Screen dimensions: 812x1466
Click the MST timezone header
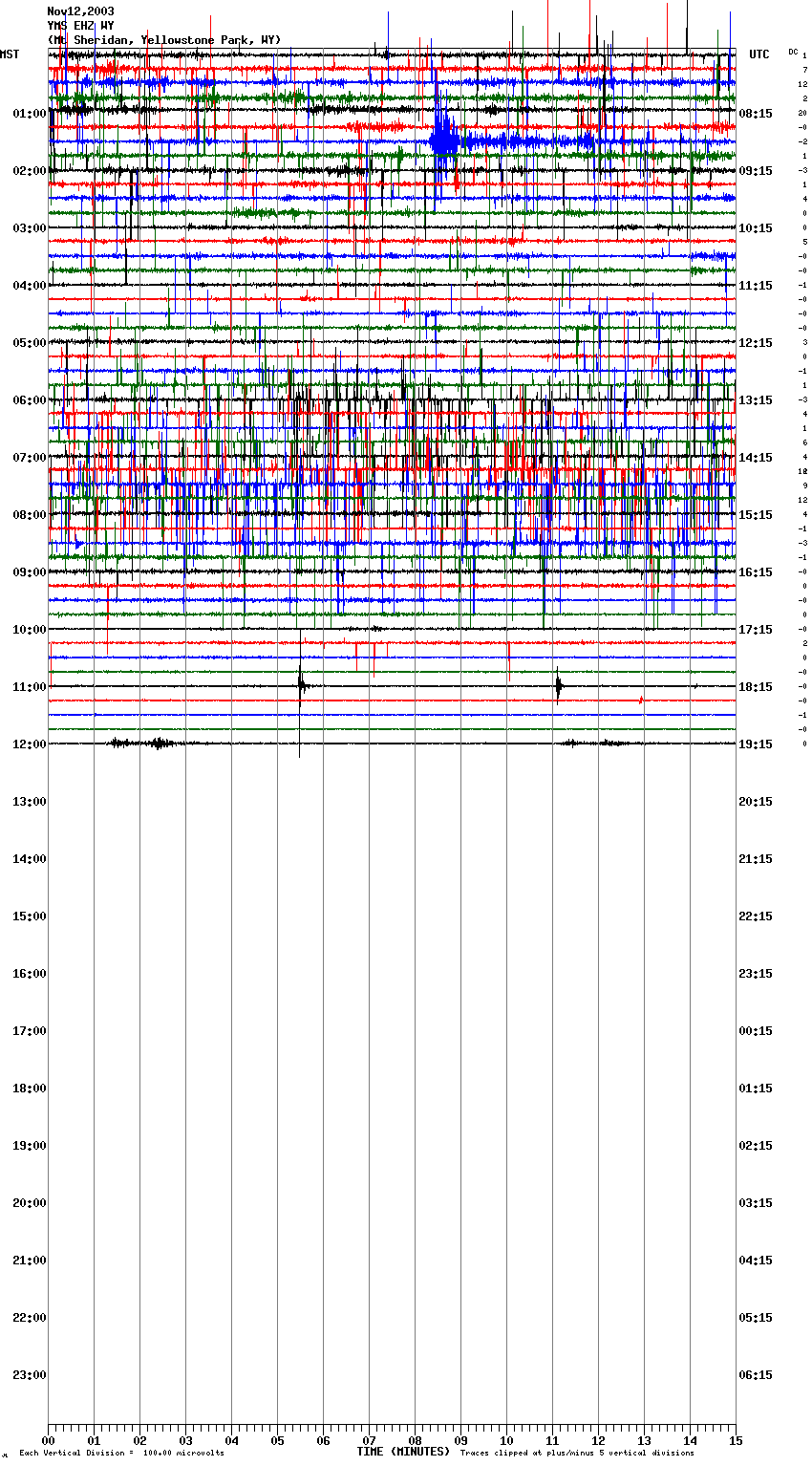[x=10, y=54]
